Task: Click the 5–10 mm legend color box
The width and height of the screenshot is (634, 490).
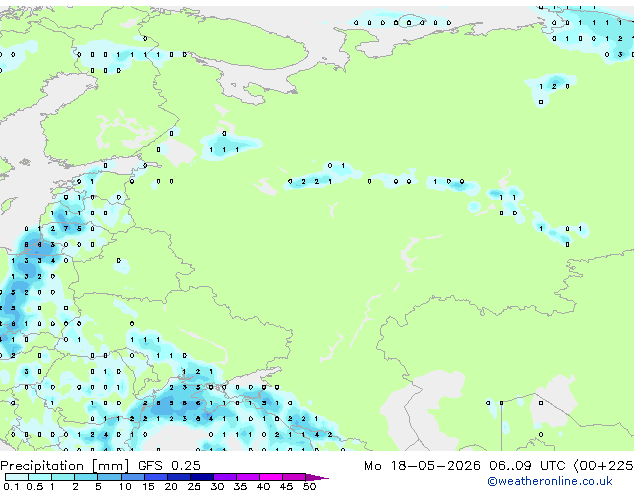Action: click(x=110, y=477)
